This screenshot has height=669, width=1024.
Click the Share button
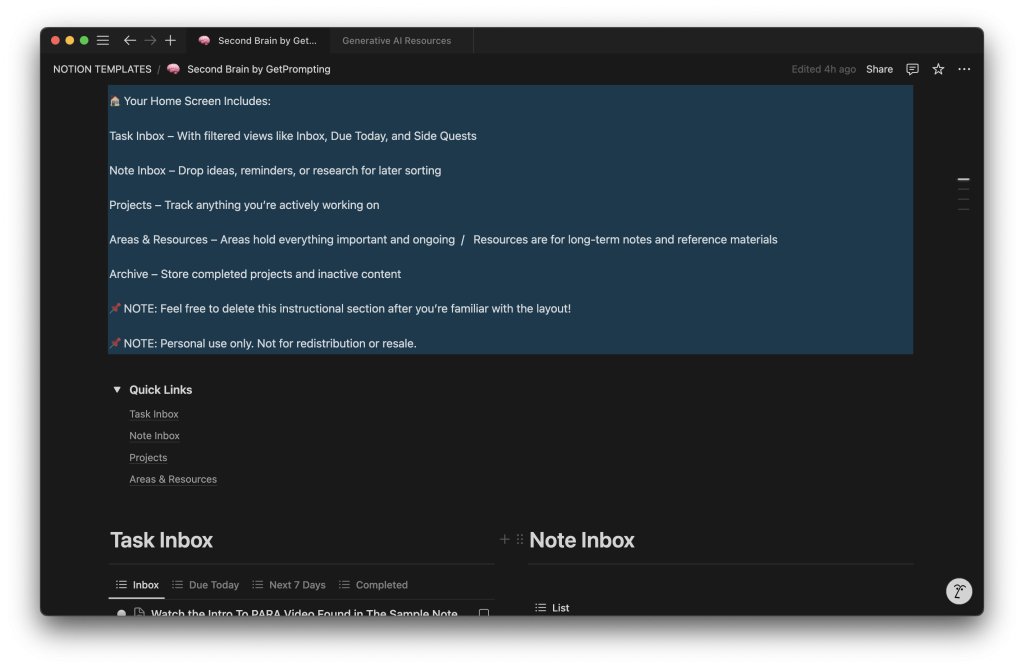(x=879, y=69)
